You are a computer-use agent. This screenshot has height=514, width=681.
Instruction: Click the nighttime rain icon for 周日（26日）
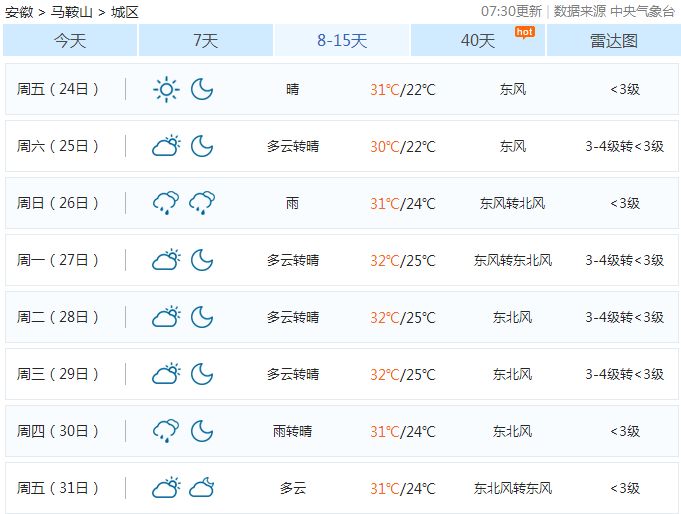(202, 203)
